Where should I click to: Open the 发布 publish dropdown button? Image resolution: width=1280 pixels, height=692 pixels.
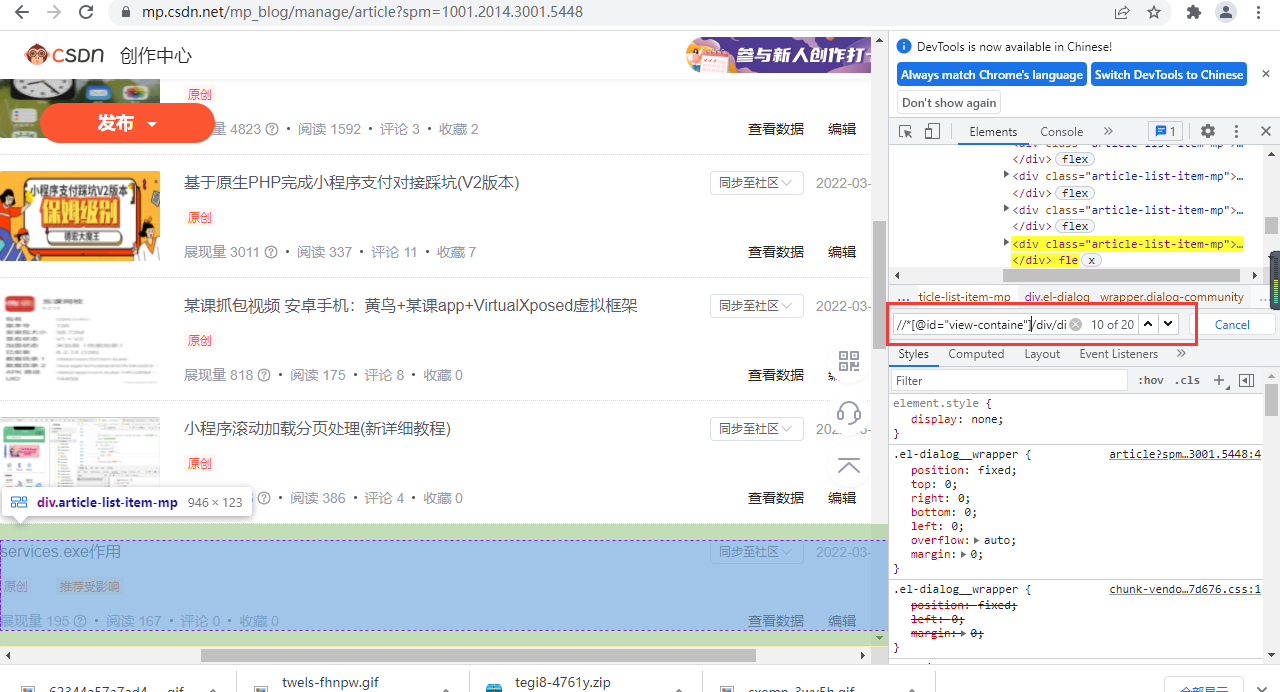click(128, 124)
